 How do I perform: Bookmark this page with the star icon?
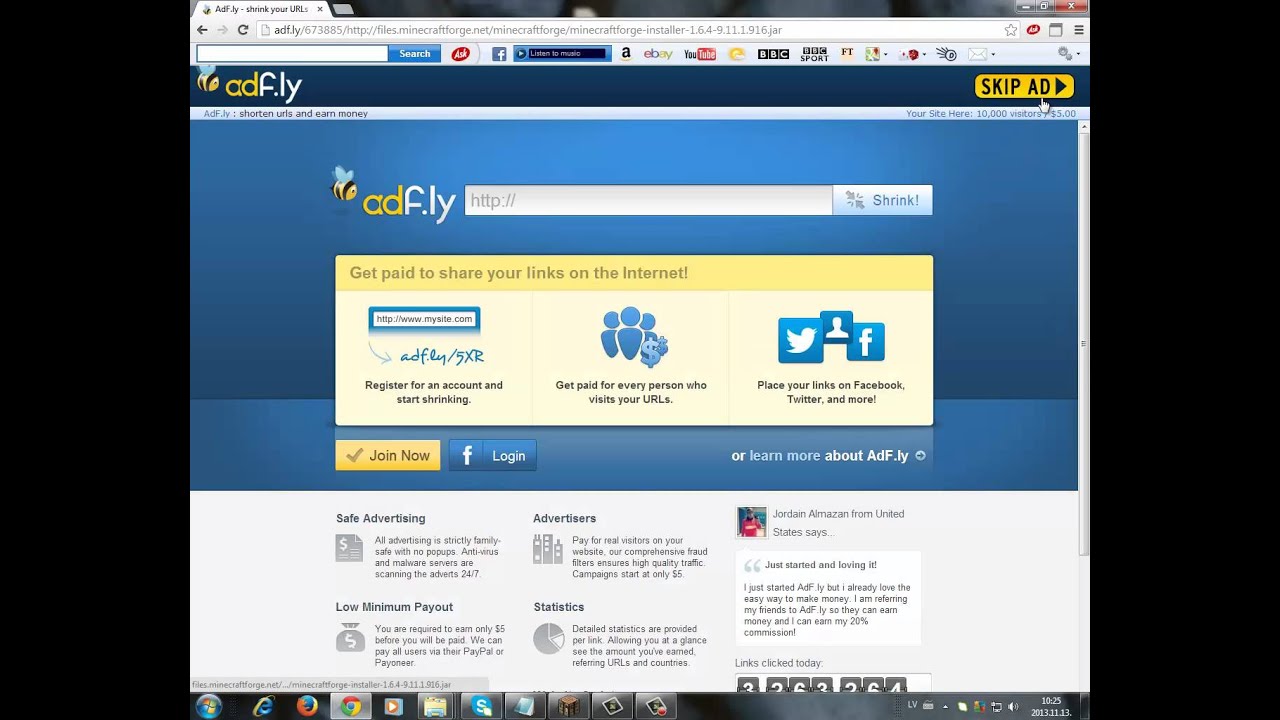pos(1011,30)
